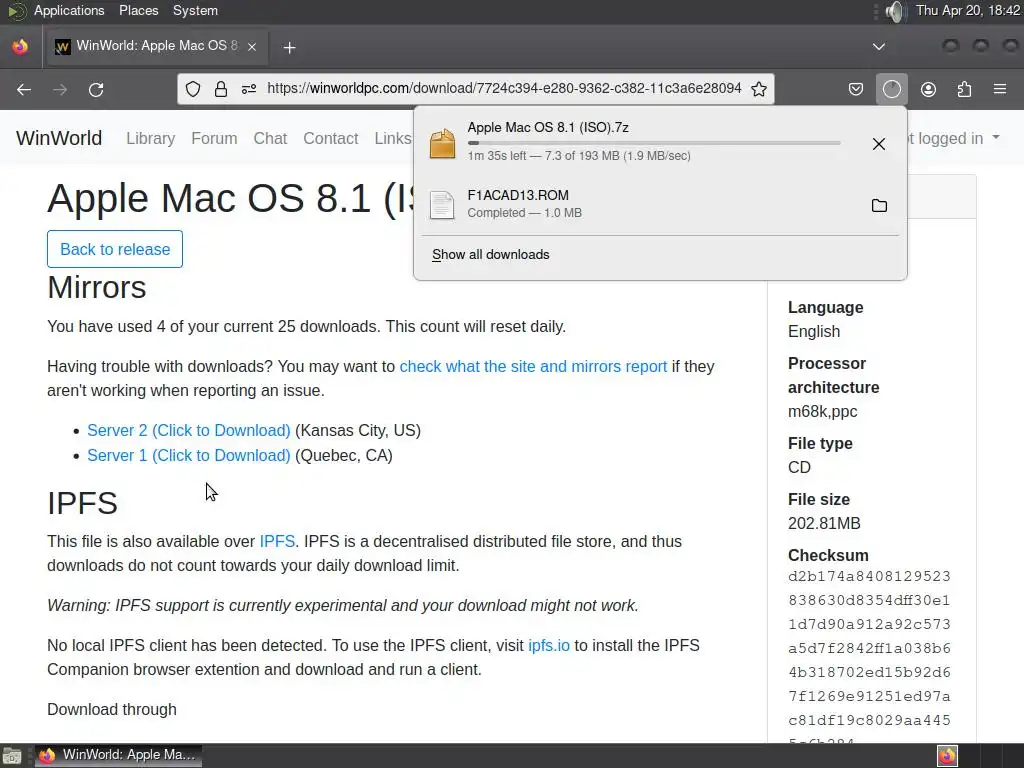Image resolution: width=1024 pixels, height=768 pixels.
Task: Open the Applications menu
Action: (69, 10)
